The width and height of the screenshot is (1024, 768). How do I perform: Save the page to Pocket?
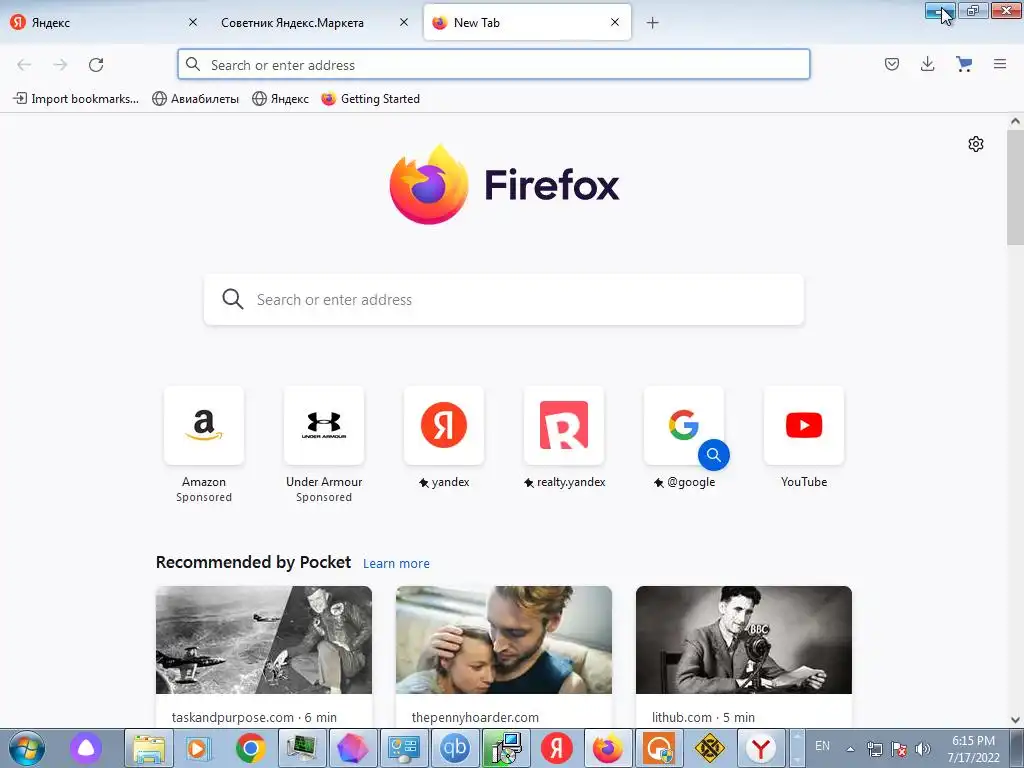[892, 64]
